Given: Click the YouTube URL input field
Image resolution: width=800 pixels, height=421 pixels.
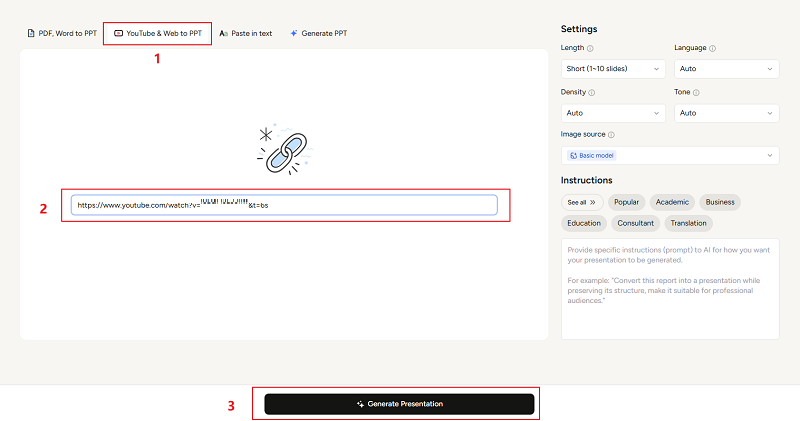Looking at the screenshot, I should pos(284,205).
